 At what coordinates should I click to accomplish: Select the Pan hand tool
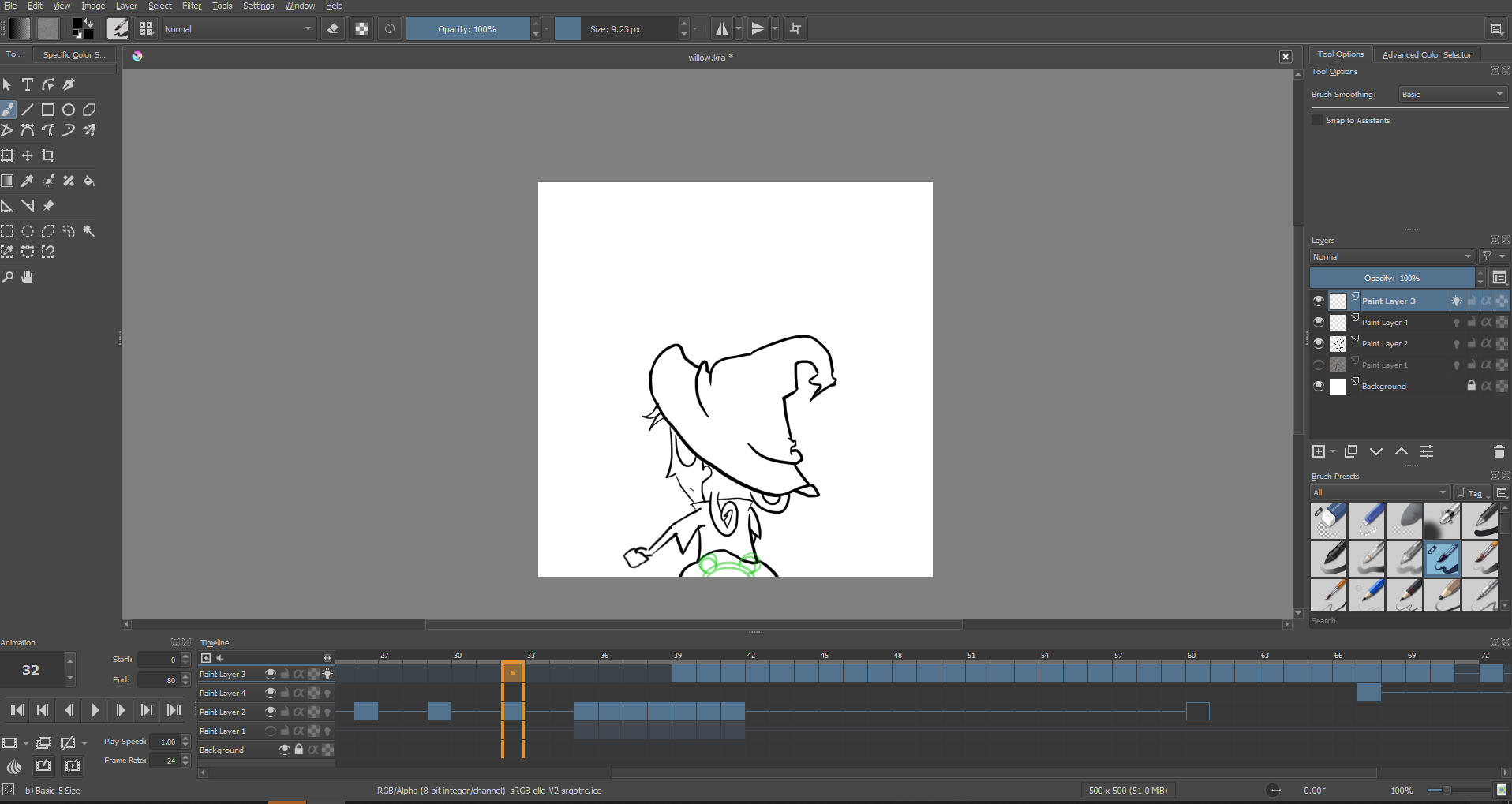28,277
